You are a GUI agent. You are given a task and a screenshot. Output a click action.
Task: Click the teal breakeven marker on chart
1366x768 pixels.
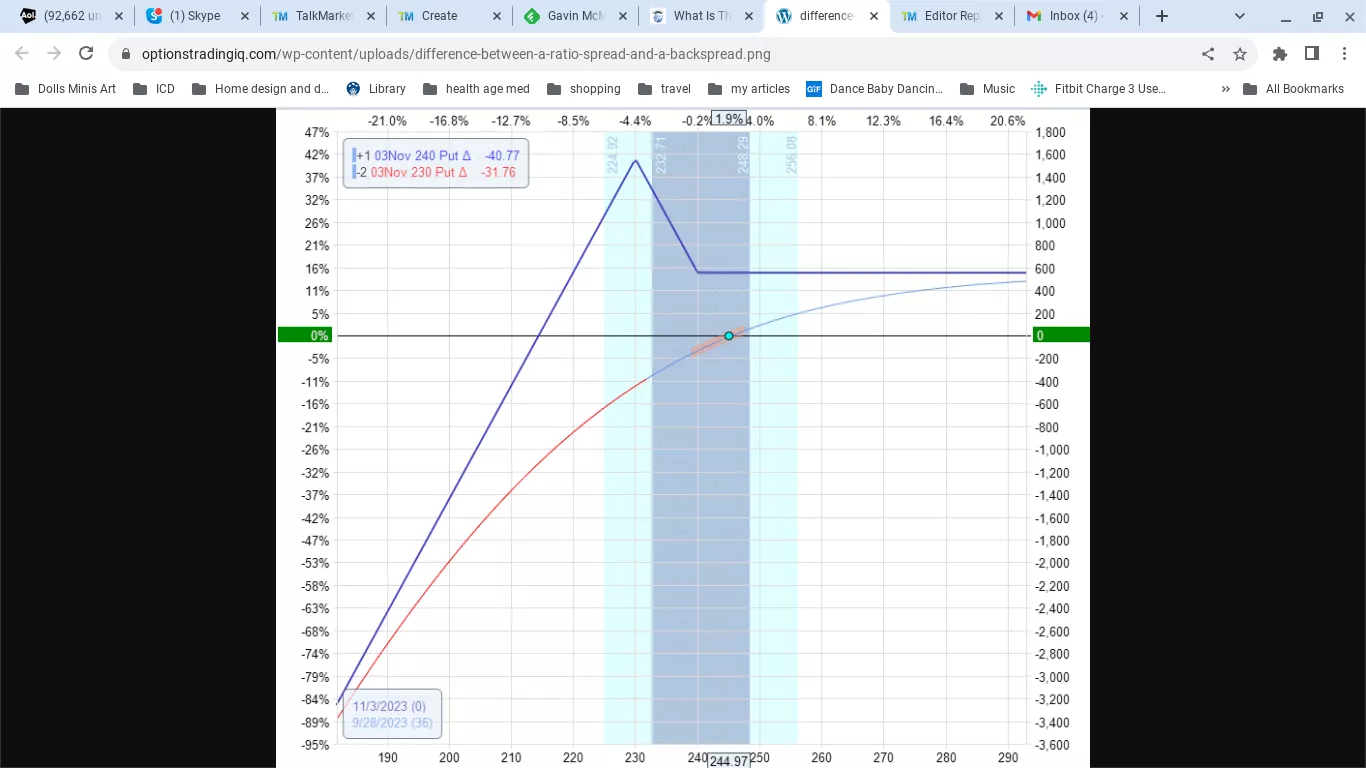coord(729,336)
